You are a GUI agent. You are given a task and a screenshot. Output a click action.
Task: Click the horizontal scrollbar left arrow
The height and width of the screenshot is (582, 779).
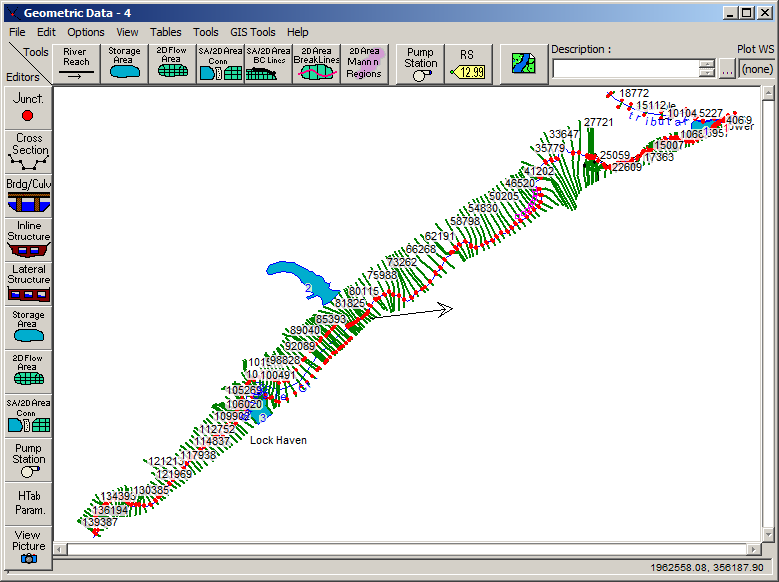pos(60,549)
